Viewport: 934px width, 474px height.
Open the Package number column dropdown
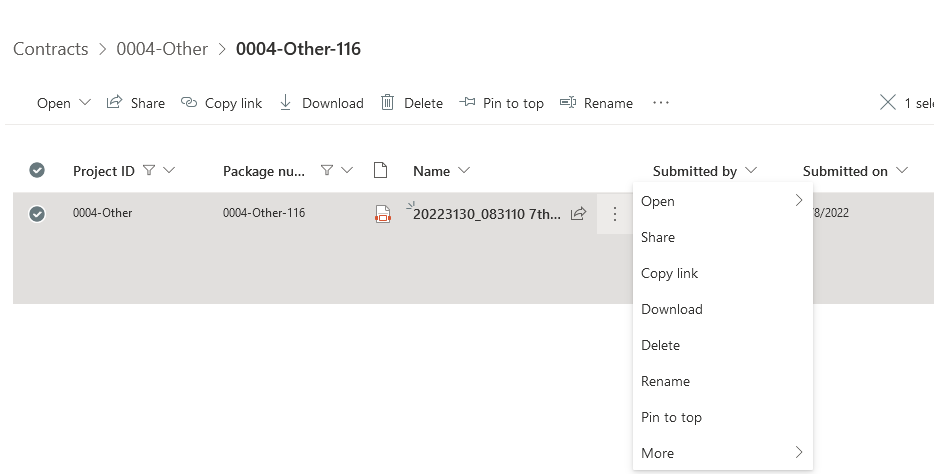[x=347, y=170]
